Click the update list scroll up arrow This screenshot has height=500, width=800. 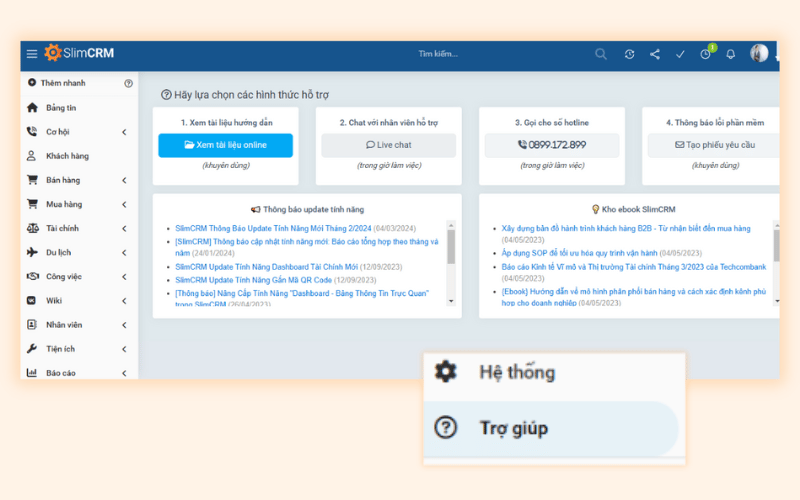pyautogui.click(x=451, y=225)
